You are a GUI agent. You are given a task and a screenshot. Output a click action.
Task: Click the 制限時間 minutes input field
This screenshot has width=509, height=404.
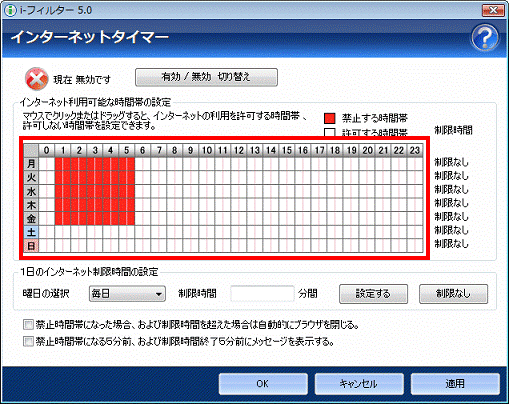pos(262,294)
